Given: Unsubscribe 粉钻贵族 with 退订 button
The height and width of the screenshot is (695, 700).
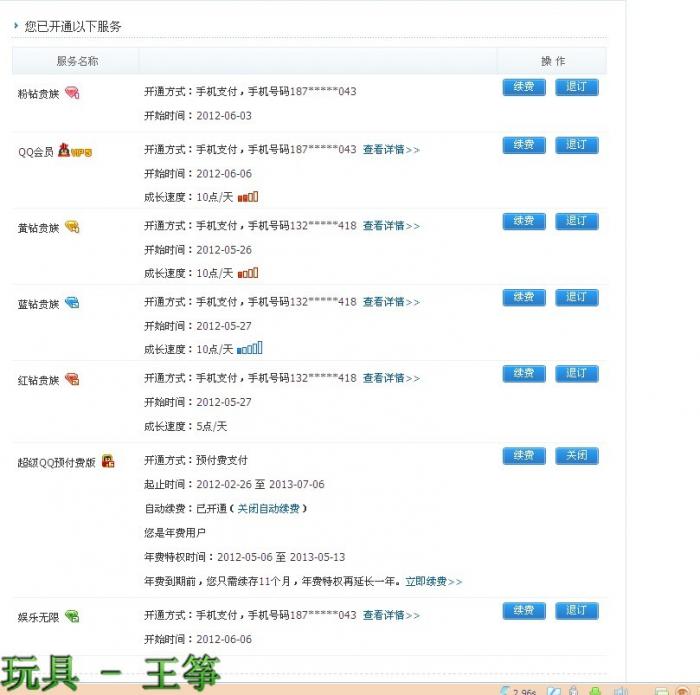Looking at the screenshot, I should click(577, 87).
